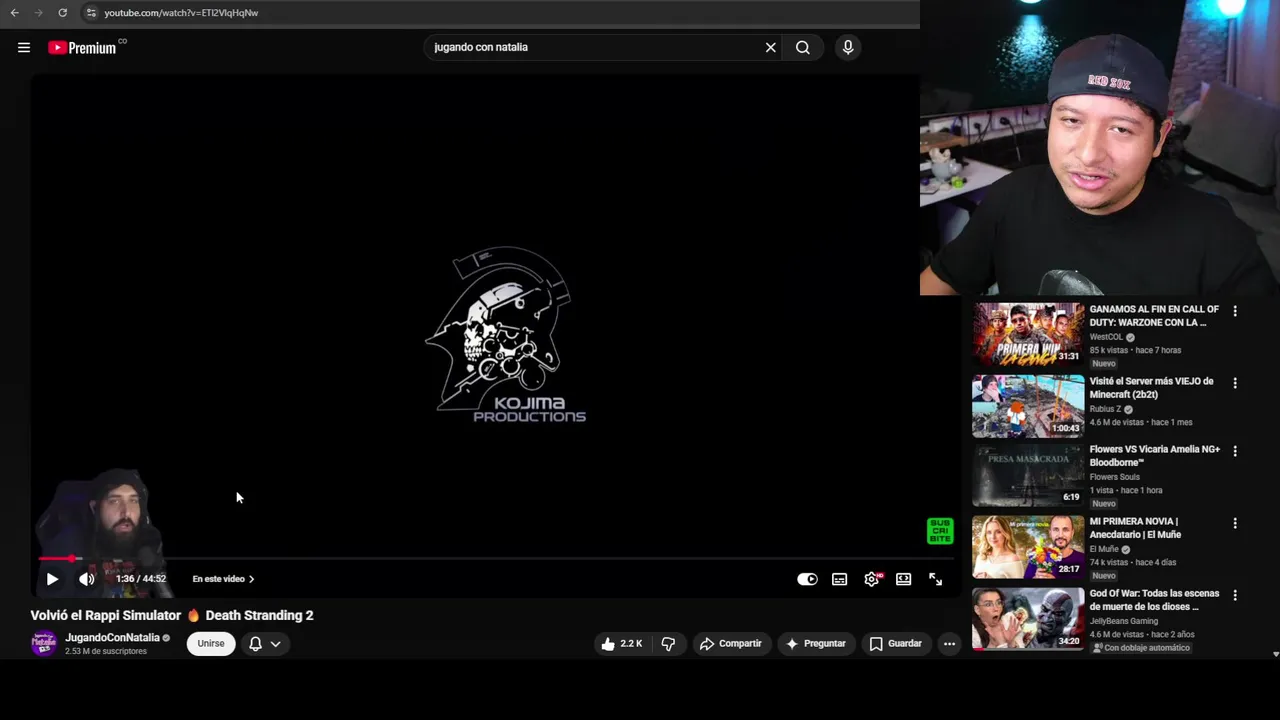Mute the video volume speaker
This screenshot has height=720, width=1280.
87,579
